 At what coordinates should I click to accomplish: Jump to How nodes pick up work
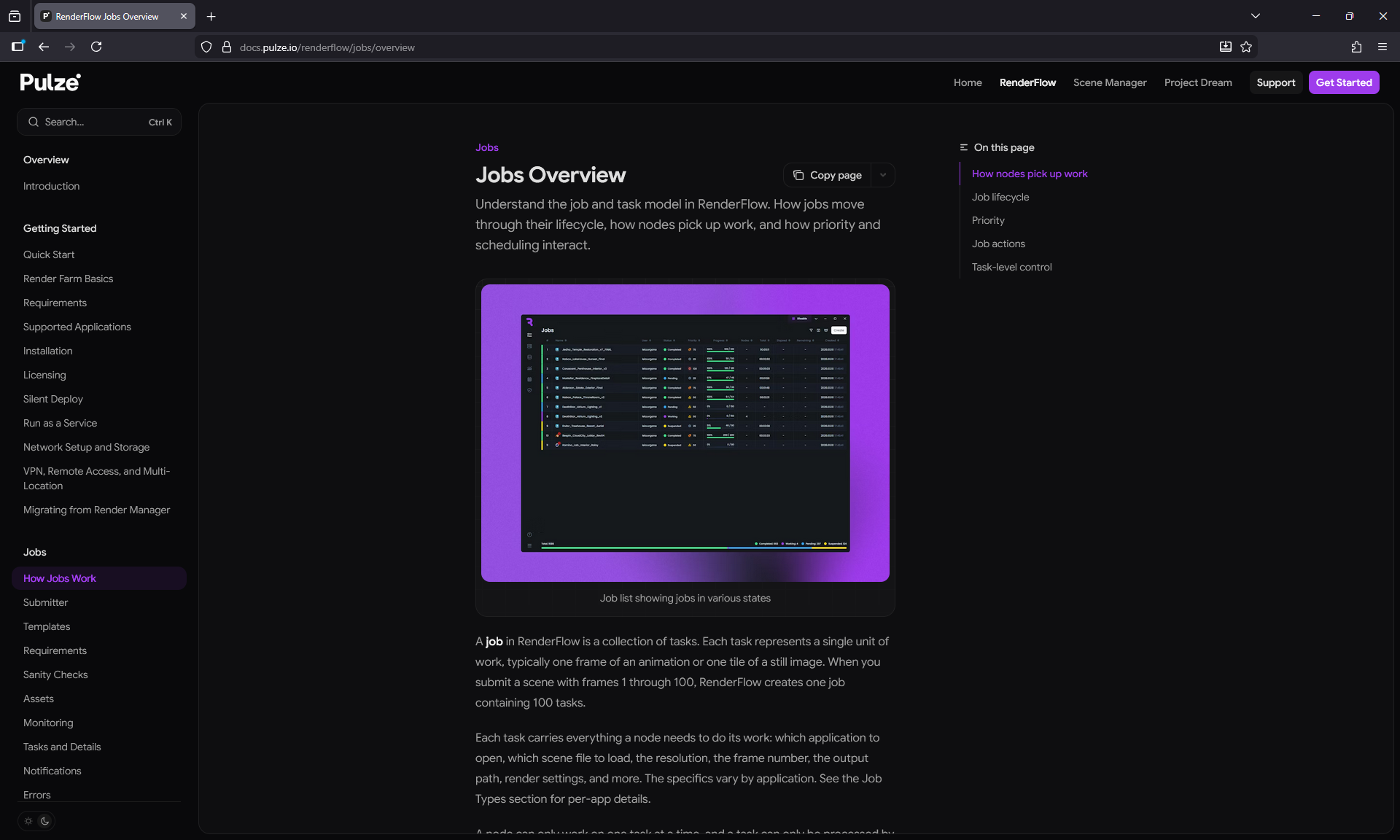click(1030, 174)
